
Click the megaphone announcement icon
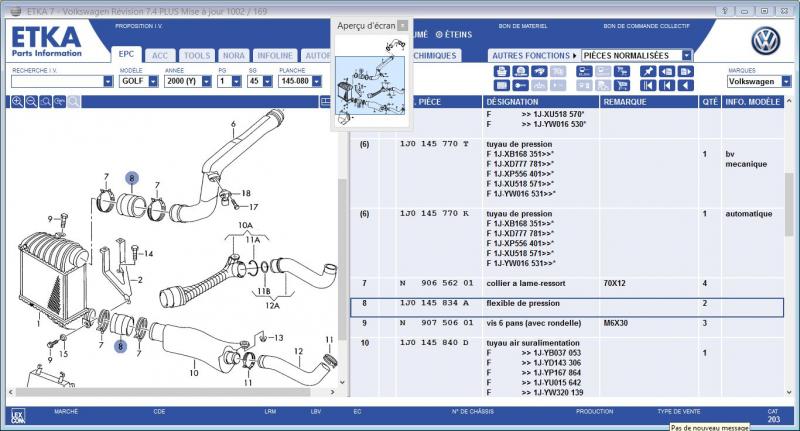pos(539,72)
